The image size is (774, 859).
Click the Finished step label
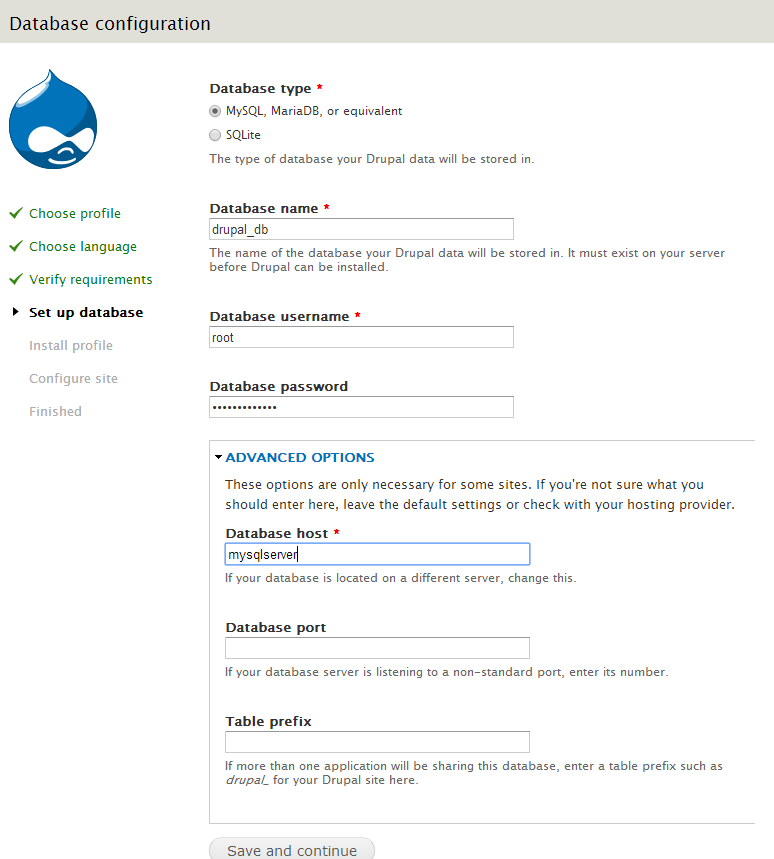pyautogui.click(x=55, y=411)
